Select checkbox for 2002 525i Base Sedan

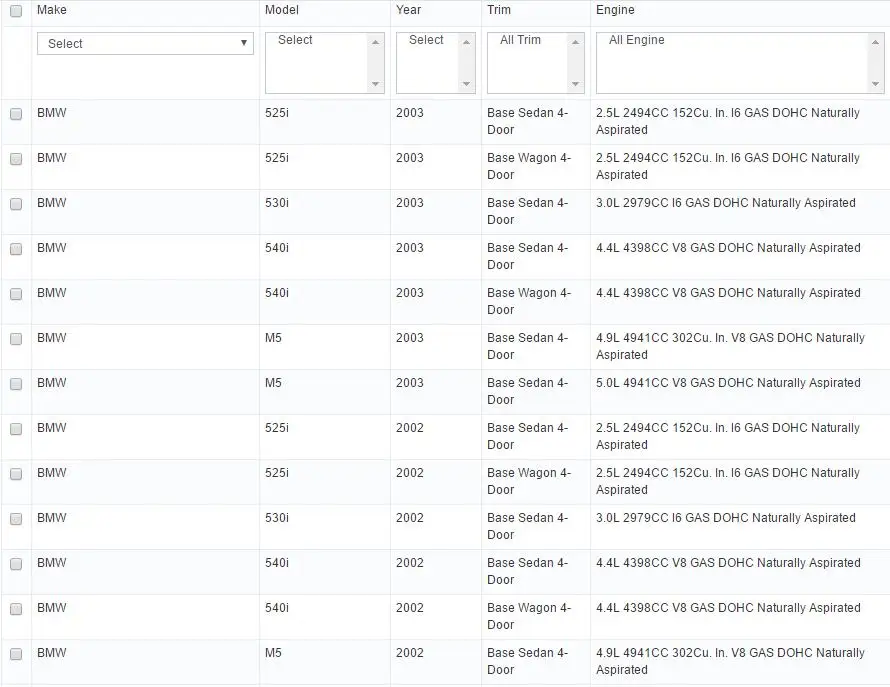pos(16,429)
